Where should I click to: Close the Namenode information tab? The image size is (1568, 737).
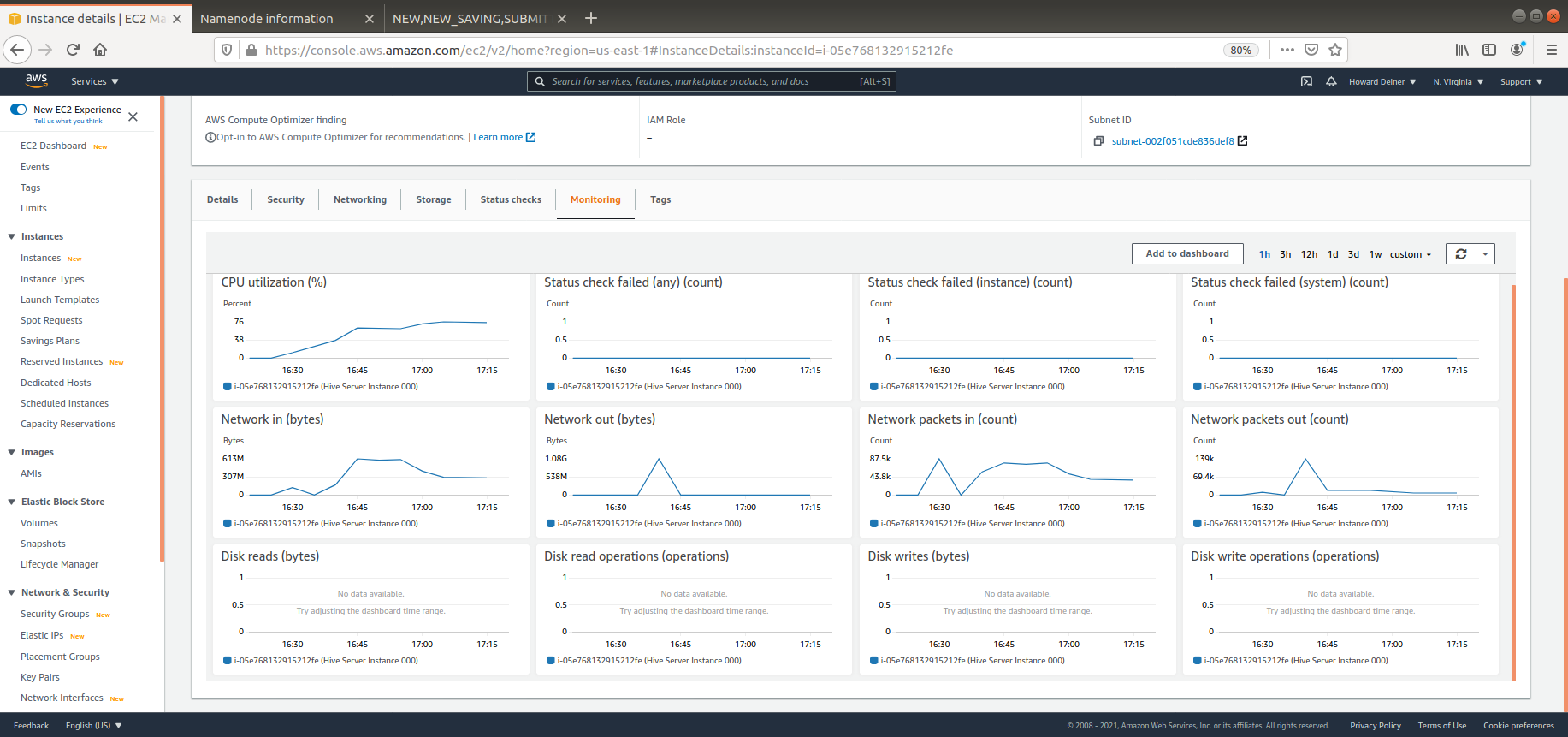pyautogui.click(x=369, y=18)
